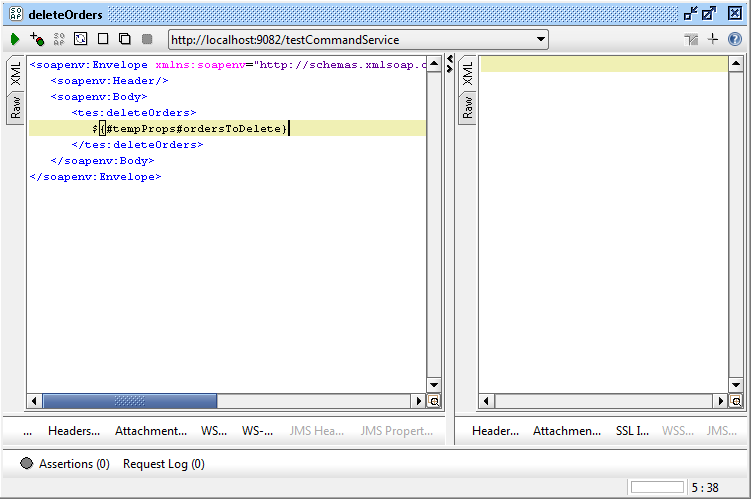The image size is (751, 499).
Task: Switch request editor to Raw view
Action: click(16, 107)
